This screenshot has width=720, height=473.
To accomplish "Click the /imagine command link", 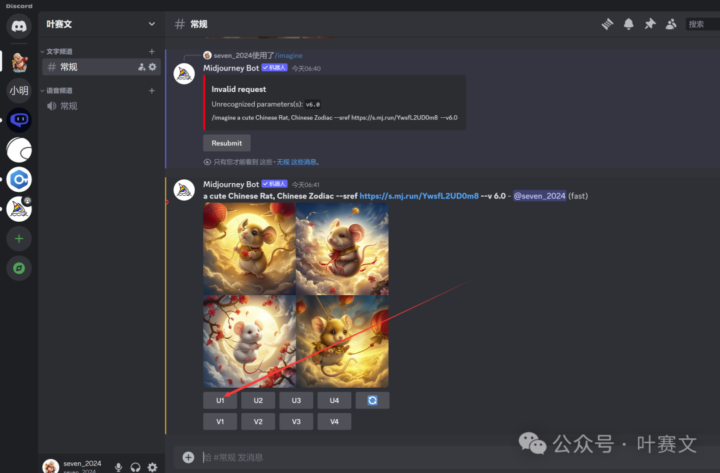I will [289, 56].
